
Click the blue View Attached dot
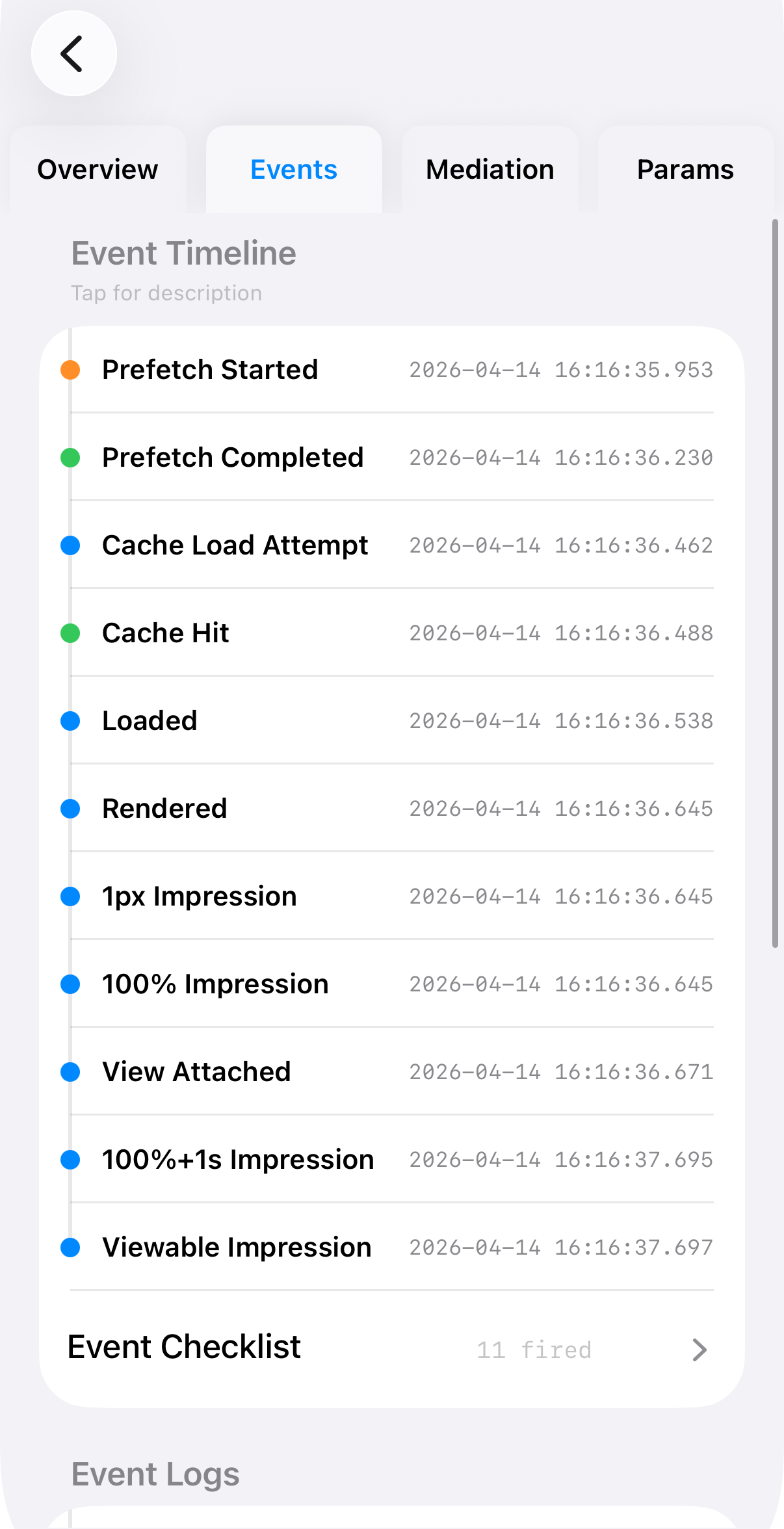(70, 1072)
